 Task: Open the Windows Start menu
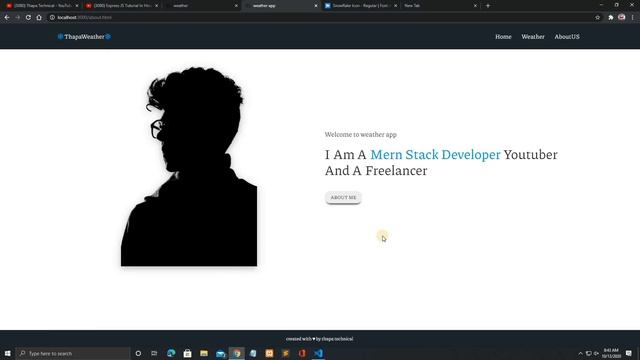click(7, 353)
